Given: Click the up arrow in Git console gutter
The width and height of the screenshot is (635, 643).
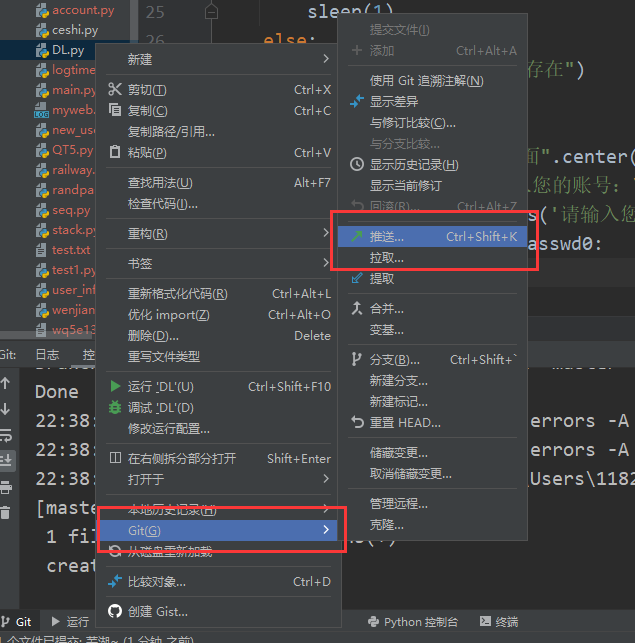Looking at the screenshot, I should coord(5,383).
